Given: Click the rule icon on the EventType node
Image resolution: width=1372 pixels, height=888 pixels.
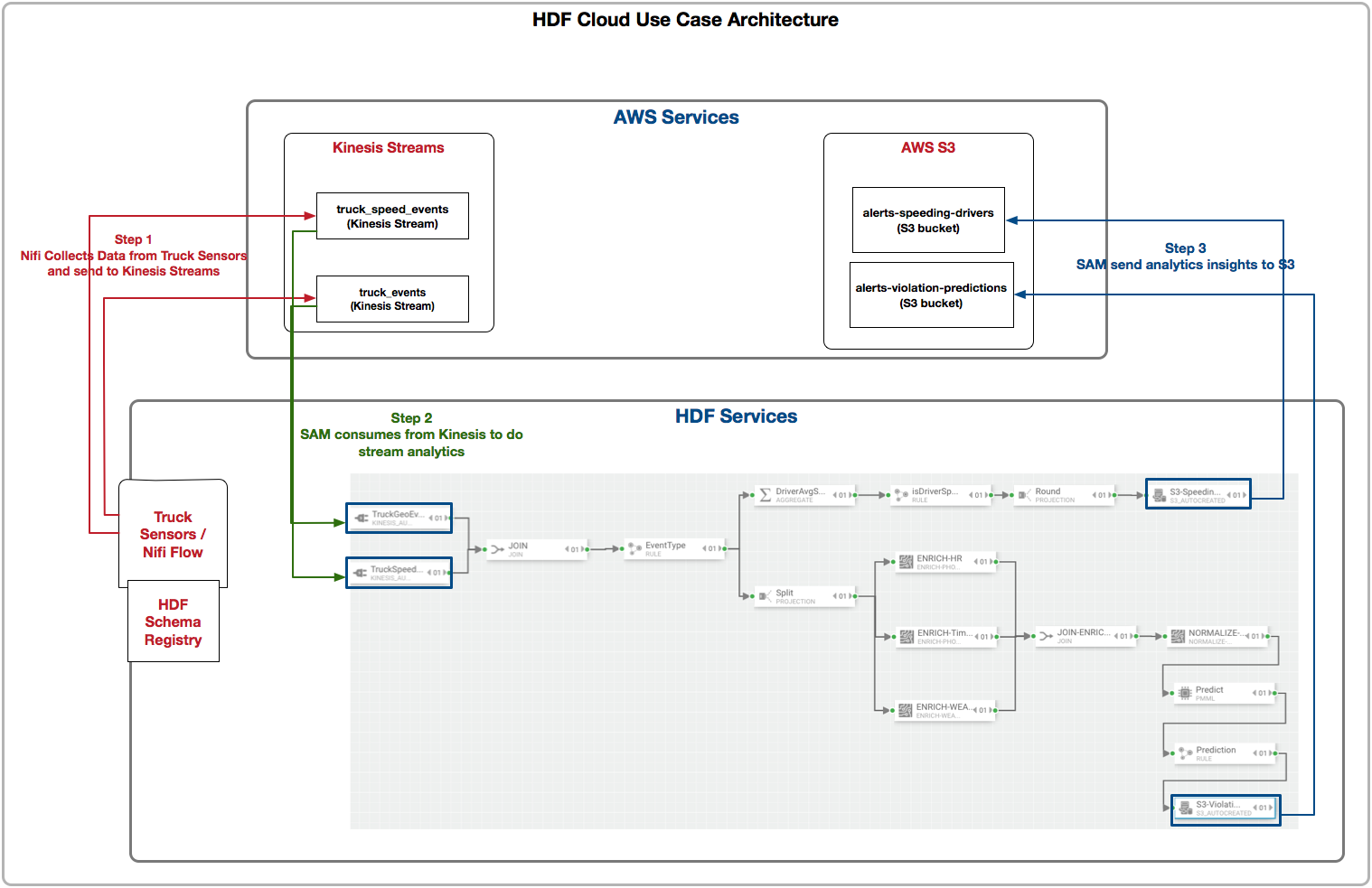Looking at the screenshot, I should tap(634, 548).
